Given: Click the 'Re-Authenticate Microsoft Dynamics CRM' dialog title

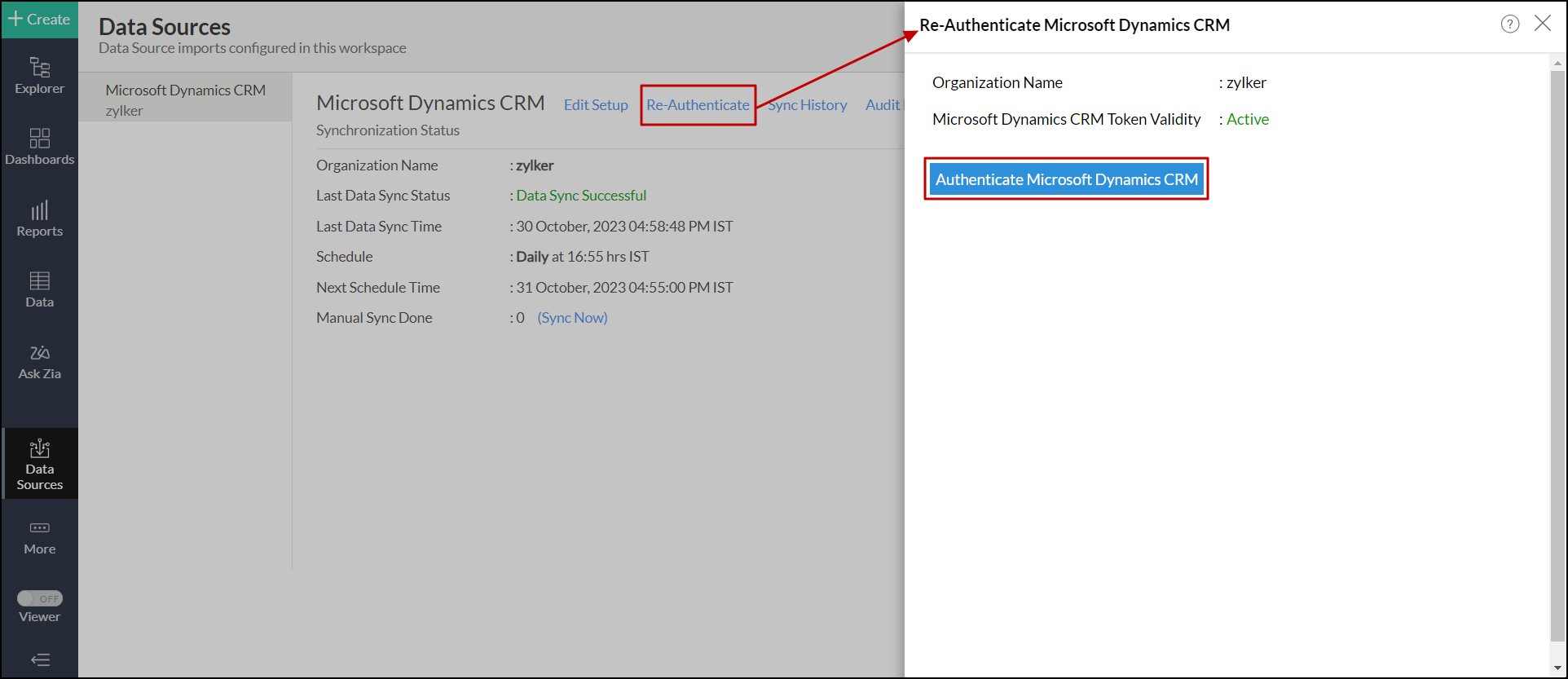Looking at the screenshot, I should [1074, 25].
